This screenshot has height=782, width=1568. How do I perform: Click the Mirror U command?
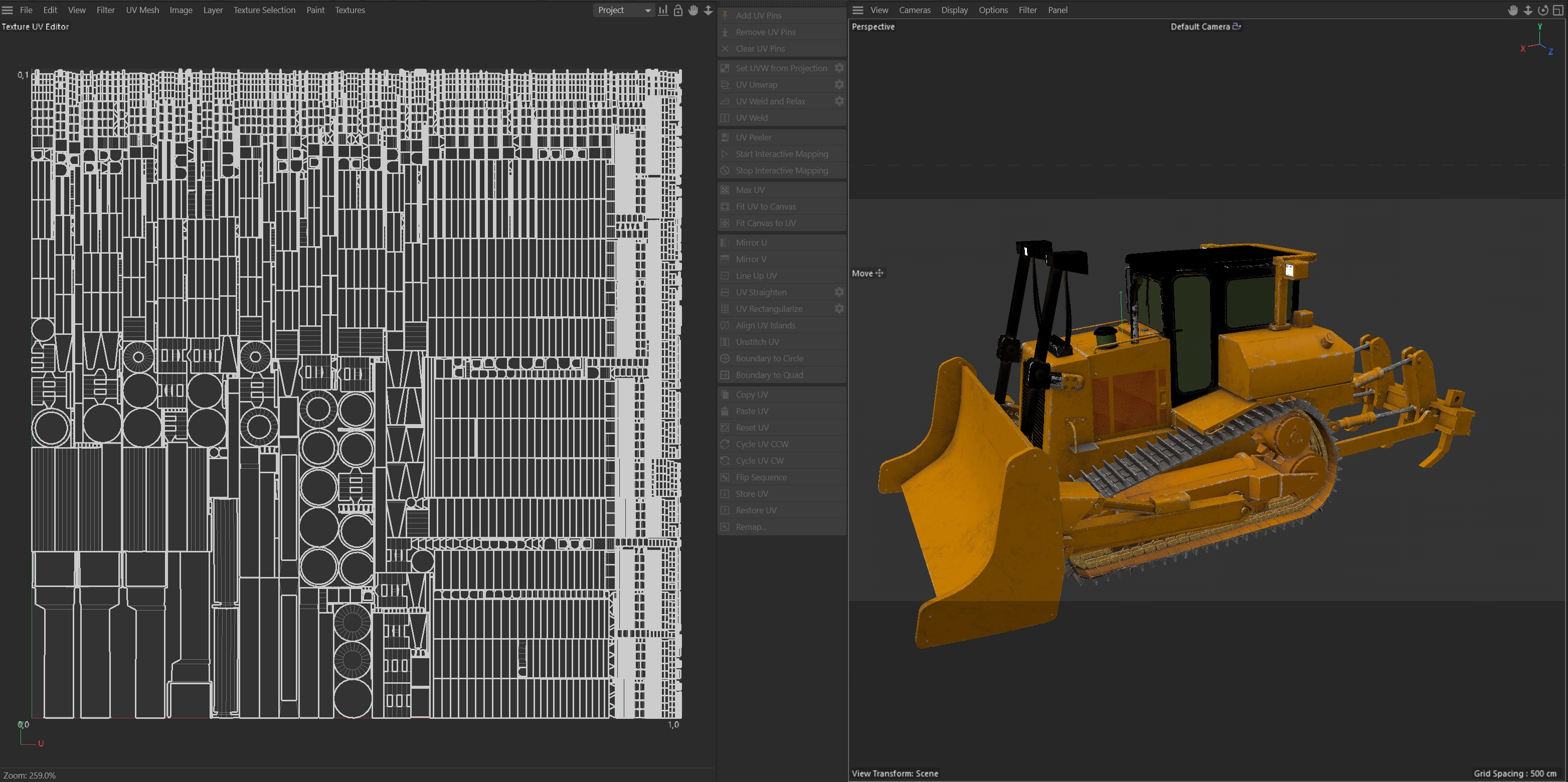(x=751, y=242)
